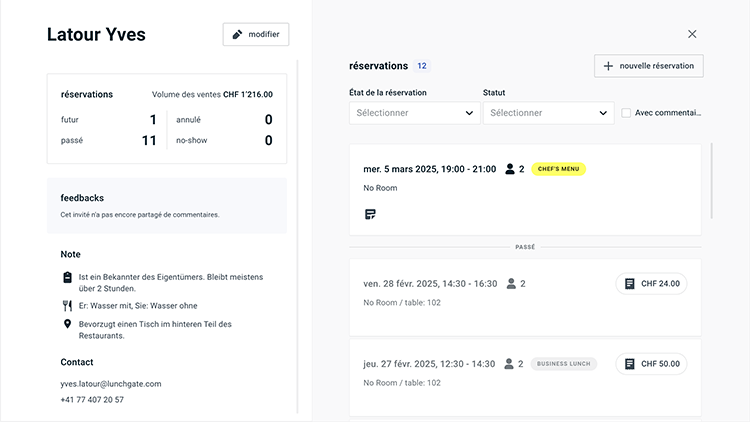Select the Business Lunch tag
Viewport: 750px width, 422px height.
click(564, 364)
